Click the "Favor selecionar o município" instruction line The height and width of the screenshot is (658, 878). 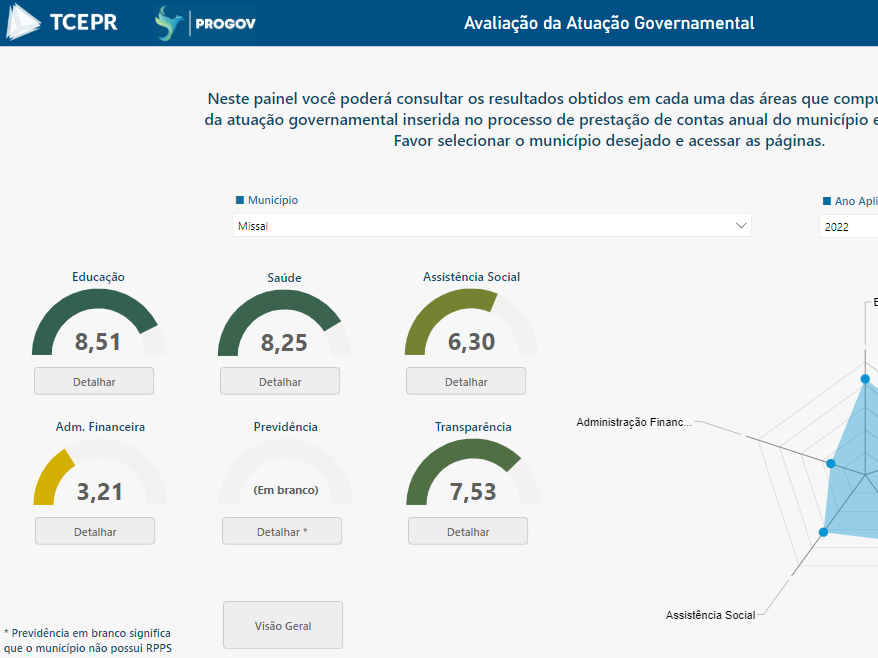[x=609, y=141]
